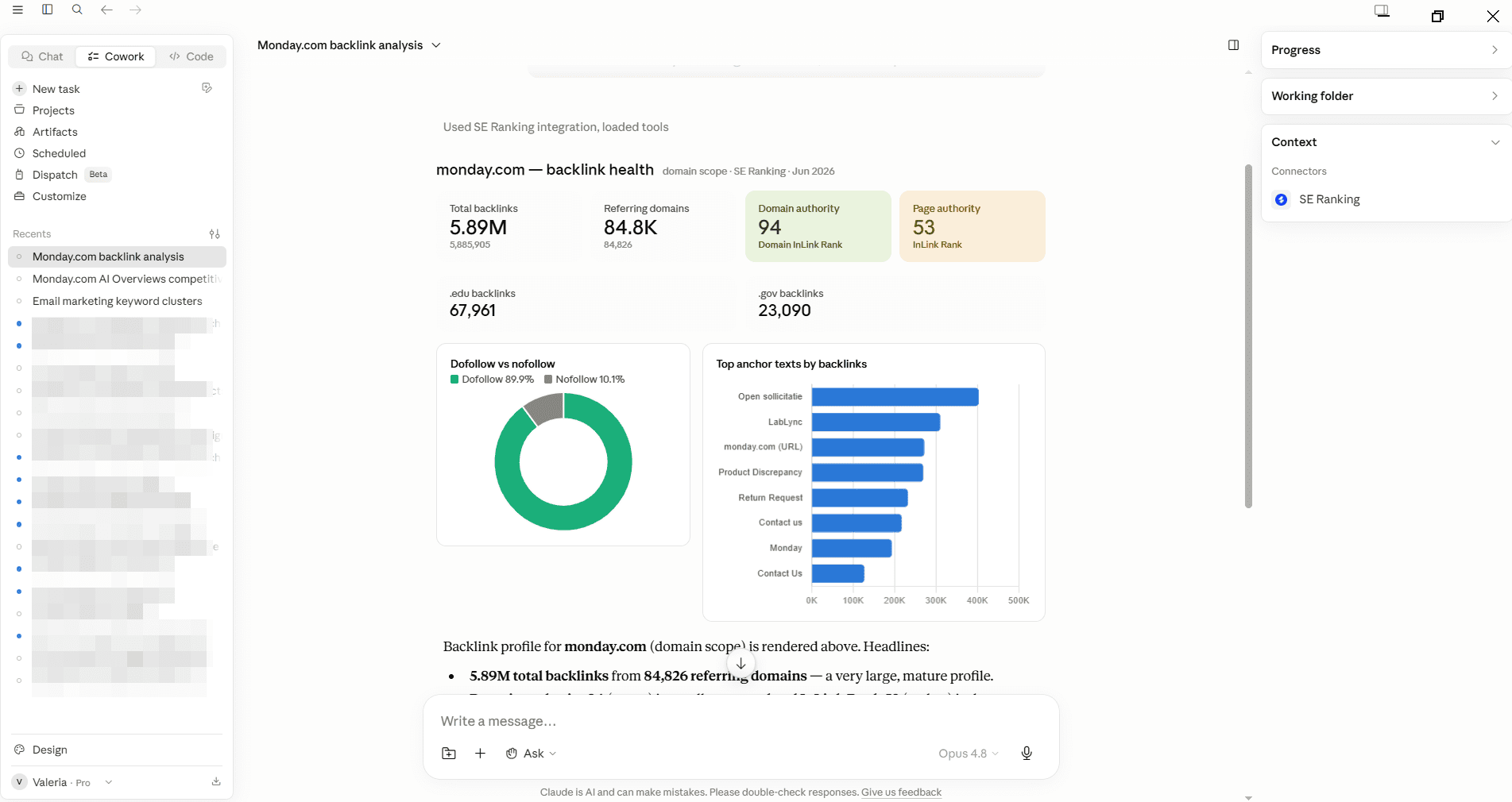Click the LabLync anchor text bar
This screenshot has width=1512, height=802.
click(876, 422)
